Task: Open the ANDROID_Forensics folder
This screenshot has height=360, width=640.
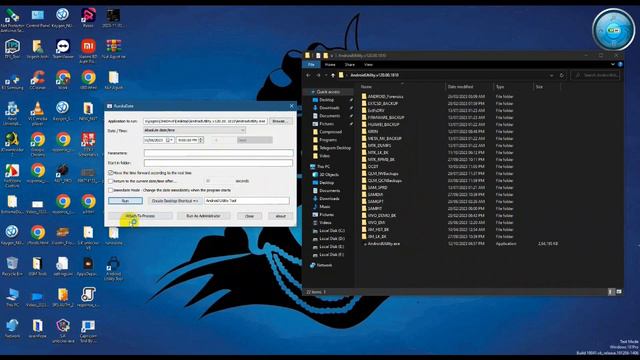Action: tap(385, 97)
